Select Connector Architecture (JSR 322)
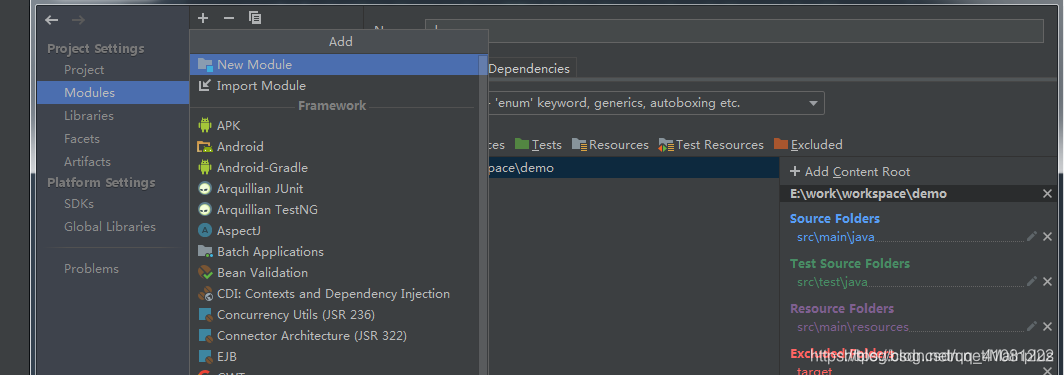 pyautogui.click(x=335, y=336)
